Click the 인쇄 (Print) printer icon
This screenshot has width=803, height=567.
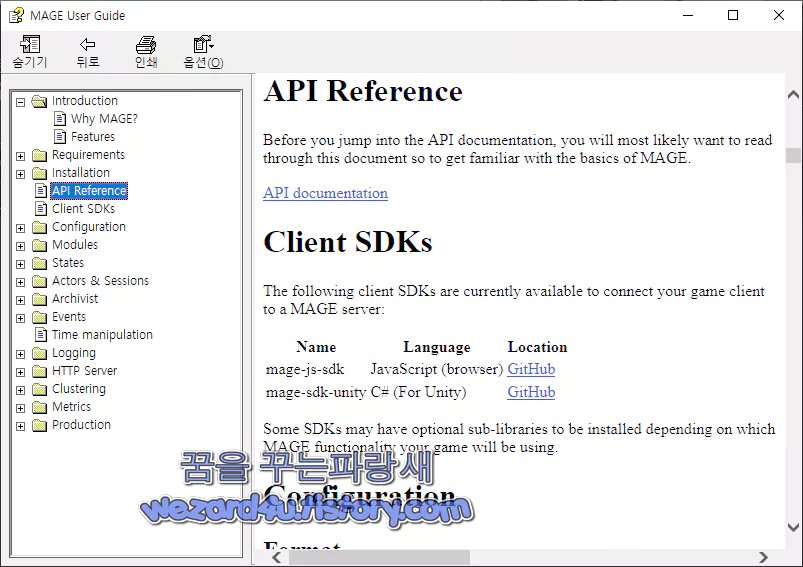coord(146,45)
